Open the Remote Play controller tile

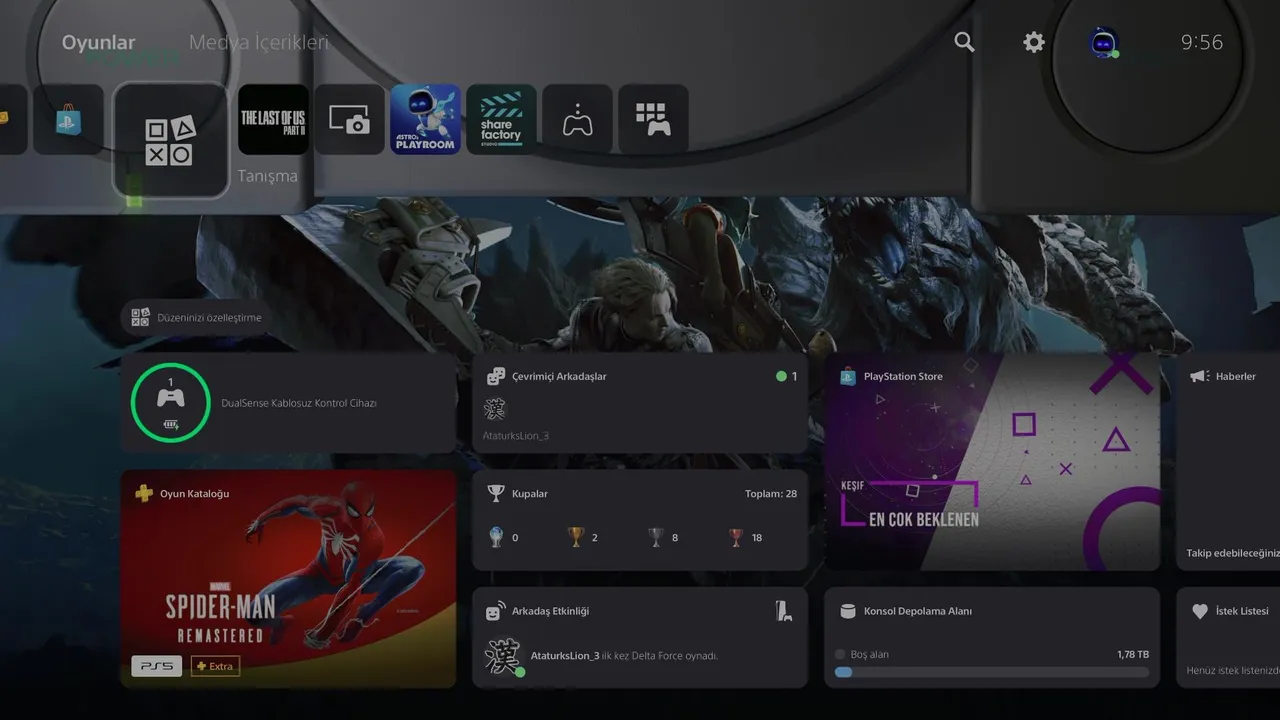[x=577, y=119]
